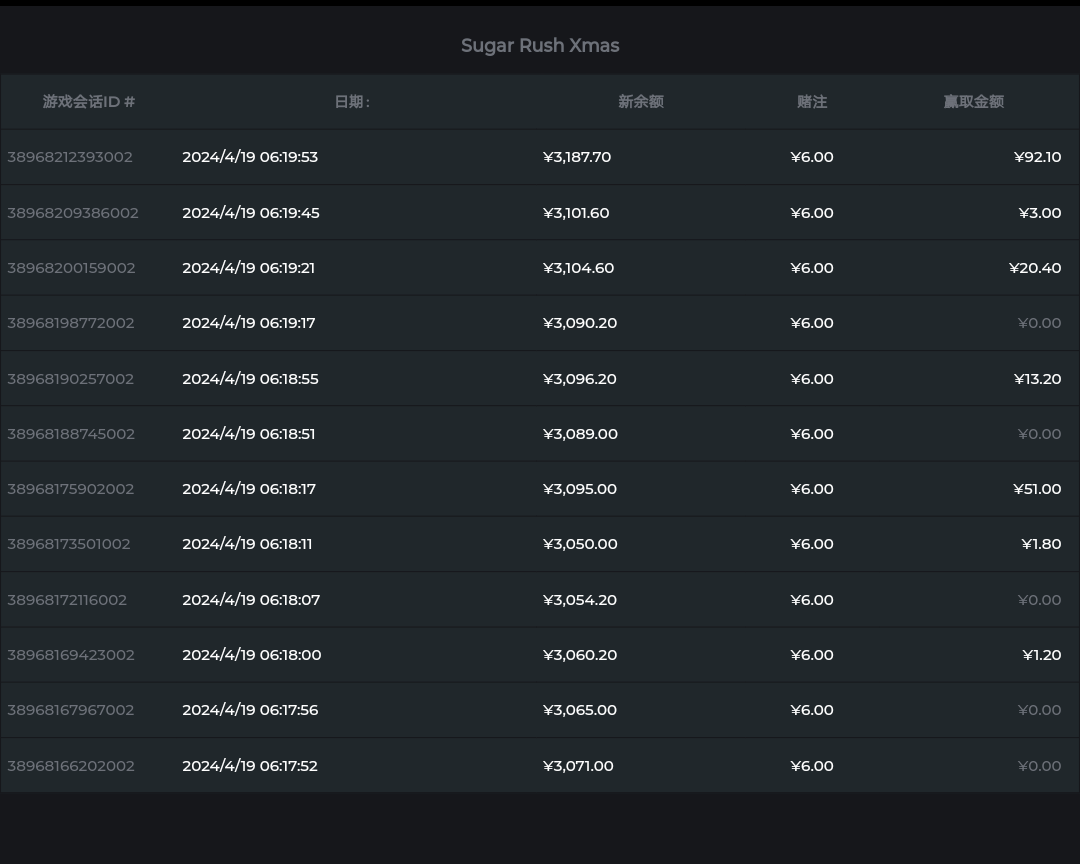Open game session 38968172116002

click(67, 600)
